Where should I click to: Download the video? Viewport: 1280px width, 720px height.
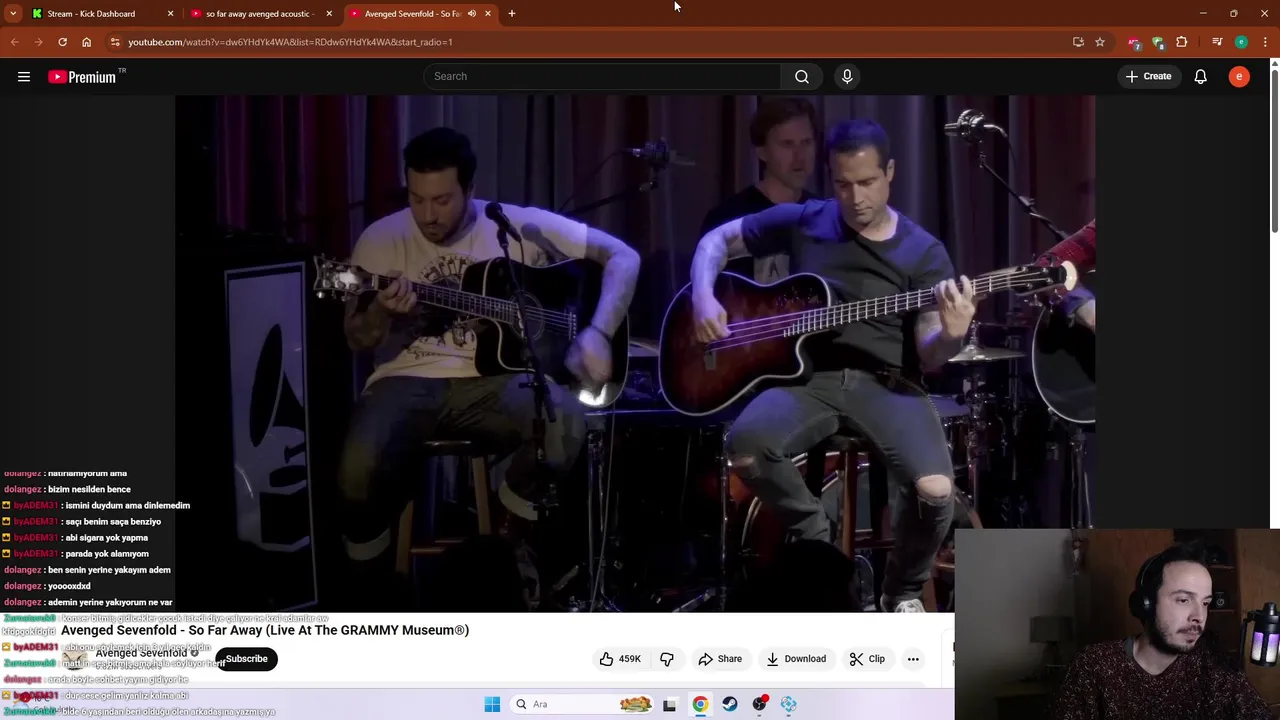point(796,659)
